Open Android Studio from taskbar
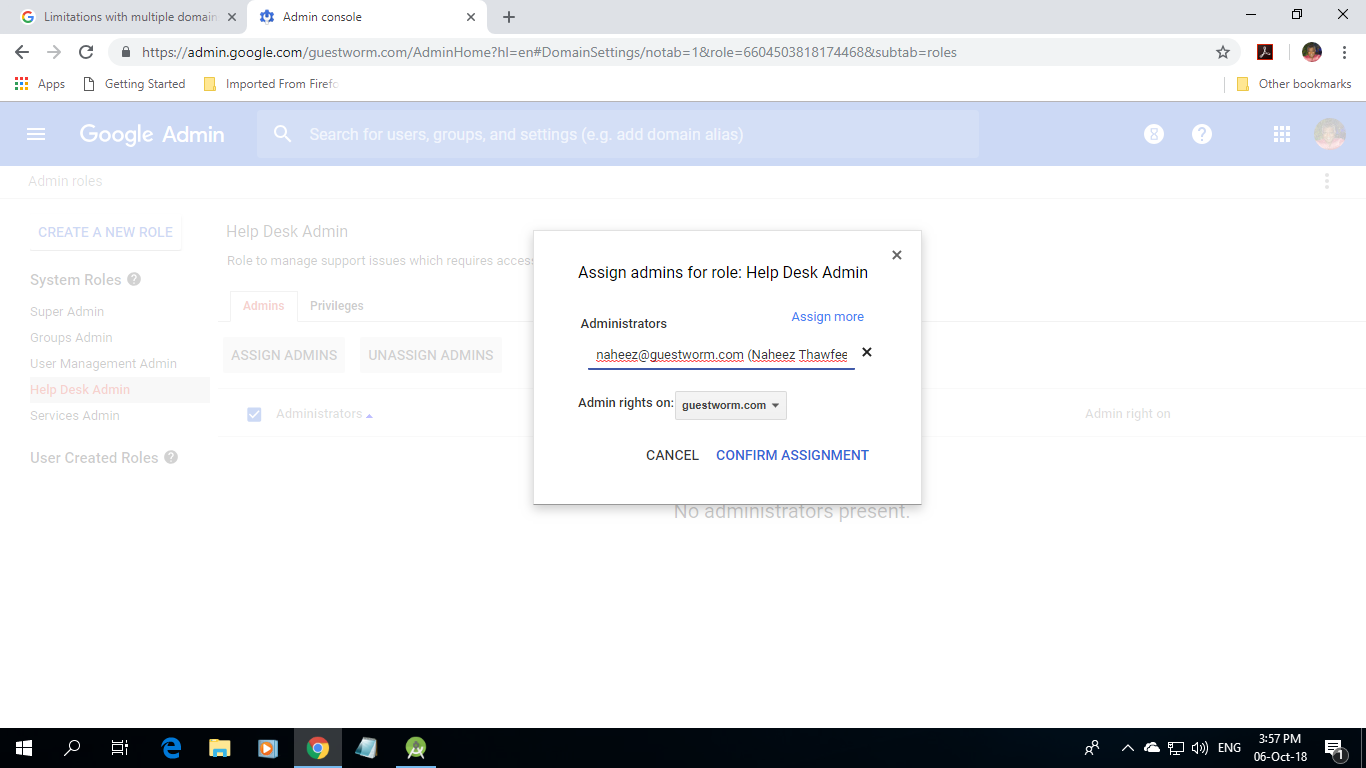The height and width of the screenshot is (768, 1366). (416, 748)
